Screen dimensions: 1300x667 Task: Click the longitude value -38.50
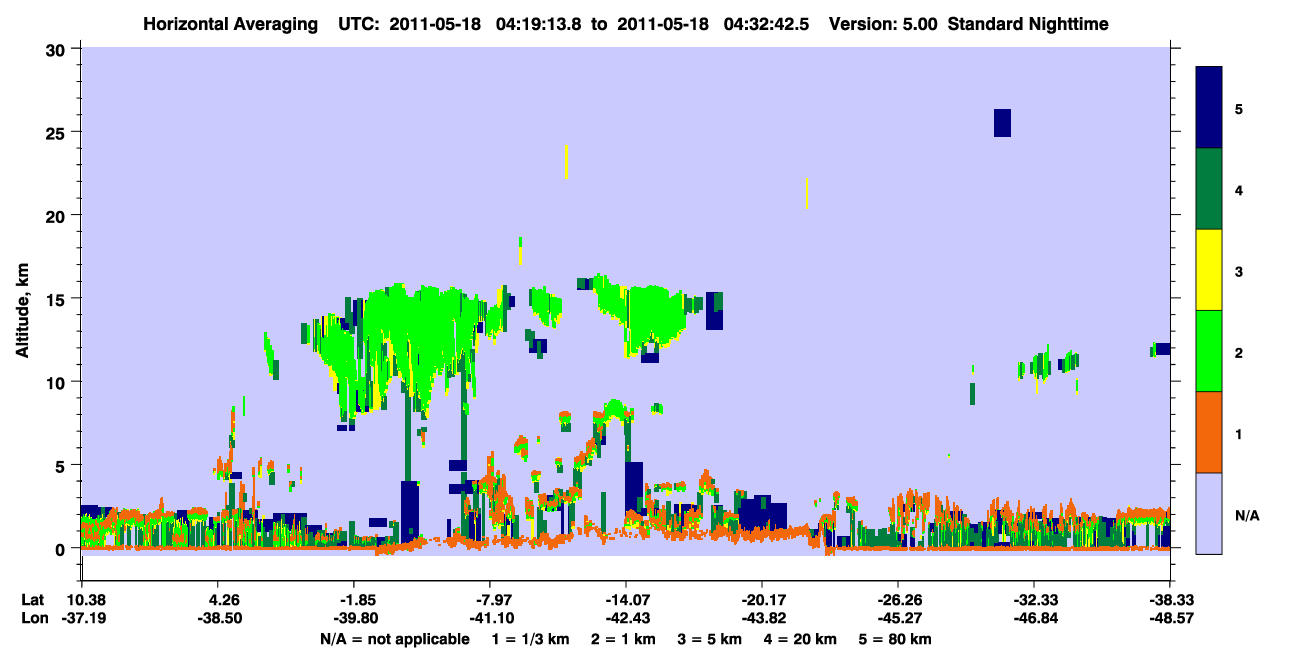(x=218, y=619)
